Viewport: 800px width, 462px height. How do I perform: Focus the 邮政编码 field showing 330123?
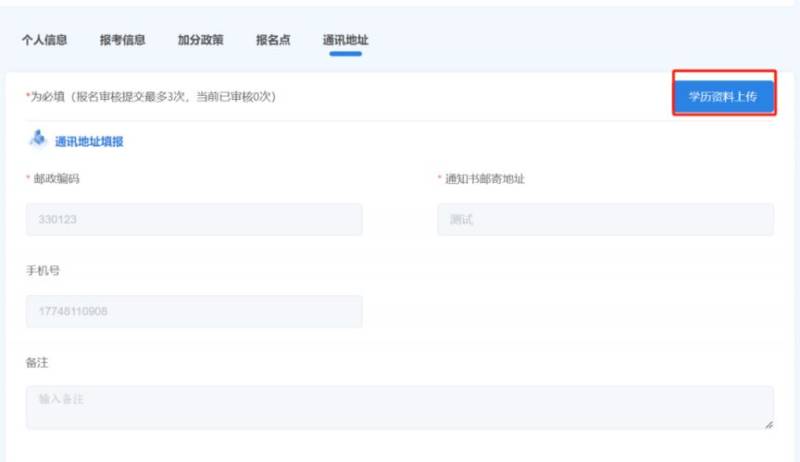click(194, 220)
